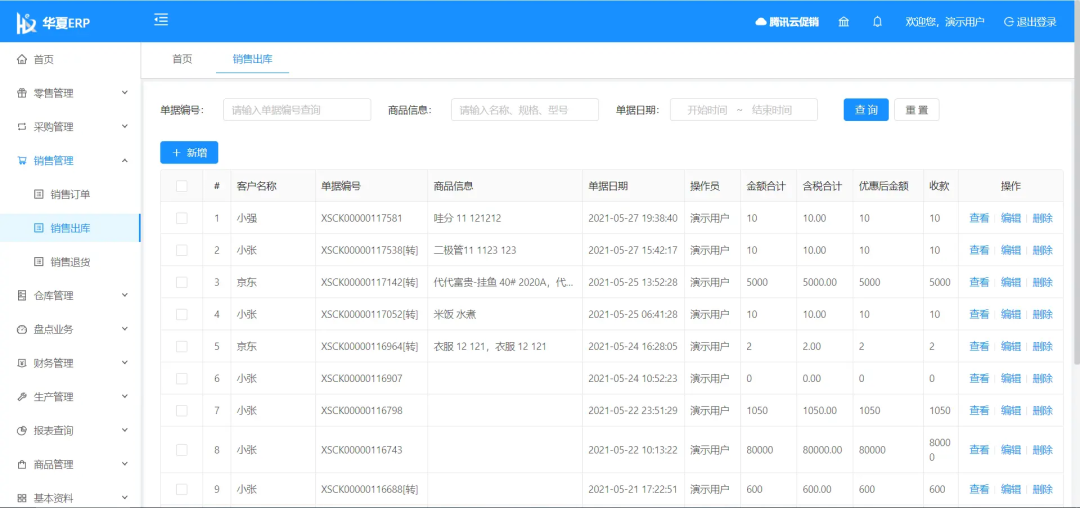Expand the 财务管理 menu chevron
1080x508 pixels.
coord(125,362)
